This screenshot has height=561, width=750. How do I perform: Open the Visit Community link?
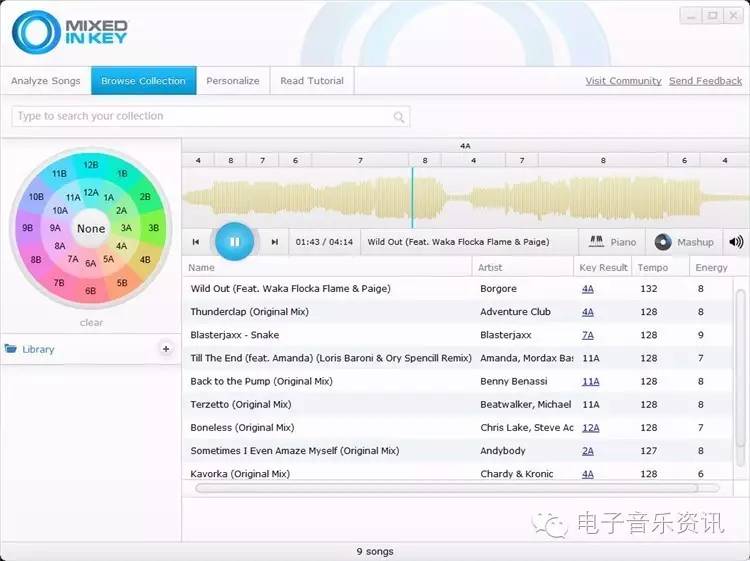pos(623,81)
